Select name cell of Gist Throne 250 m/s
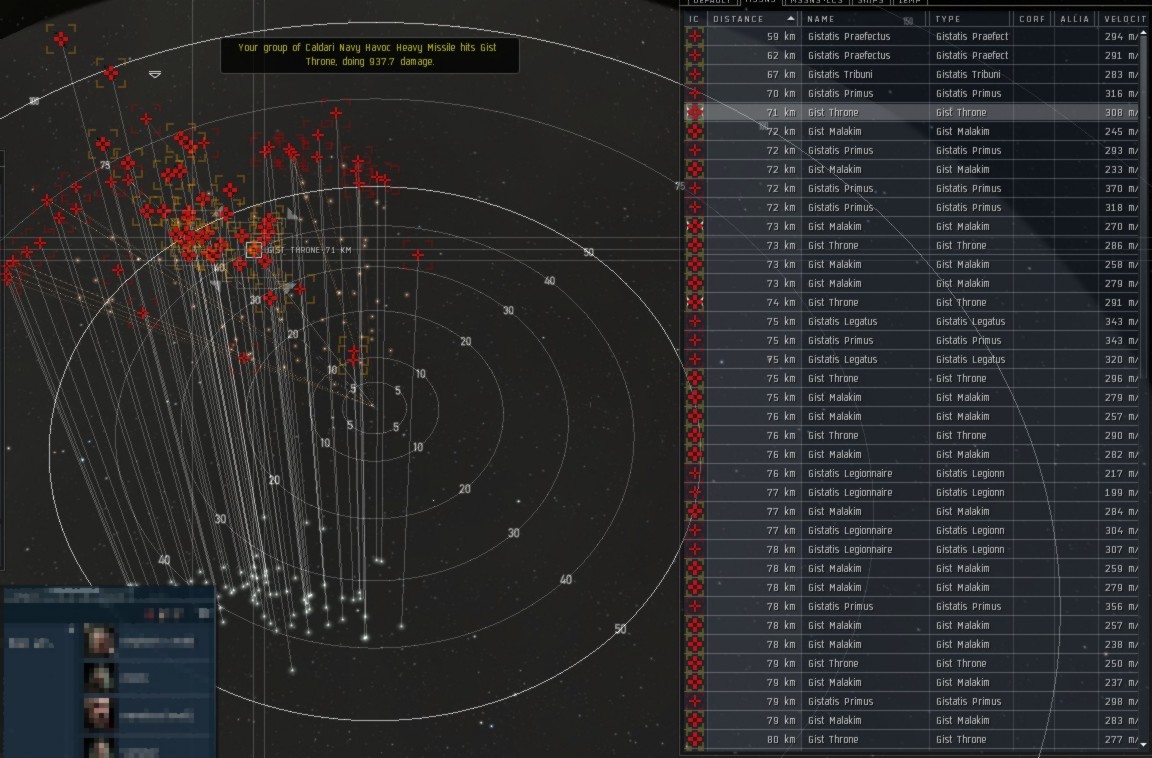The width and height of the screenshot is (1152, 758). coord(865,663)
